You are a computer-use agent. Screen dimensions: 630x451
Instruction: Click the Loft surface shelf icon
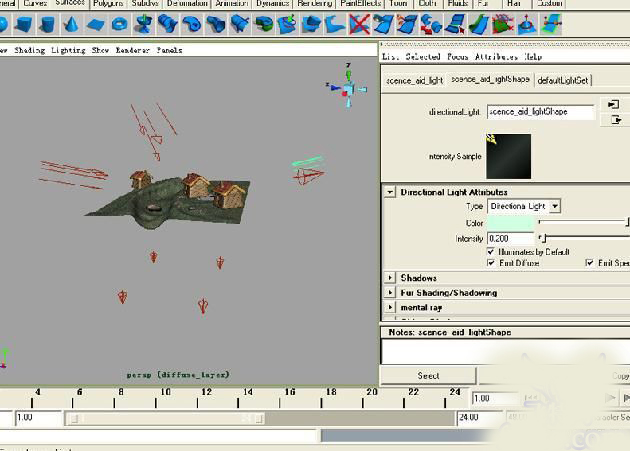point(168,24)
